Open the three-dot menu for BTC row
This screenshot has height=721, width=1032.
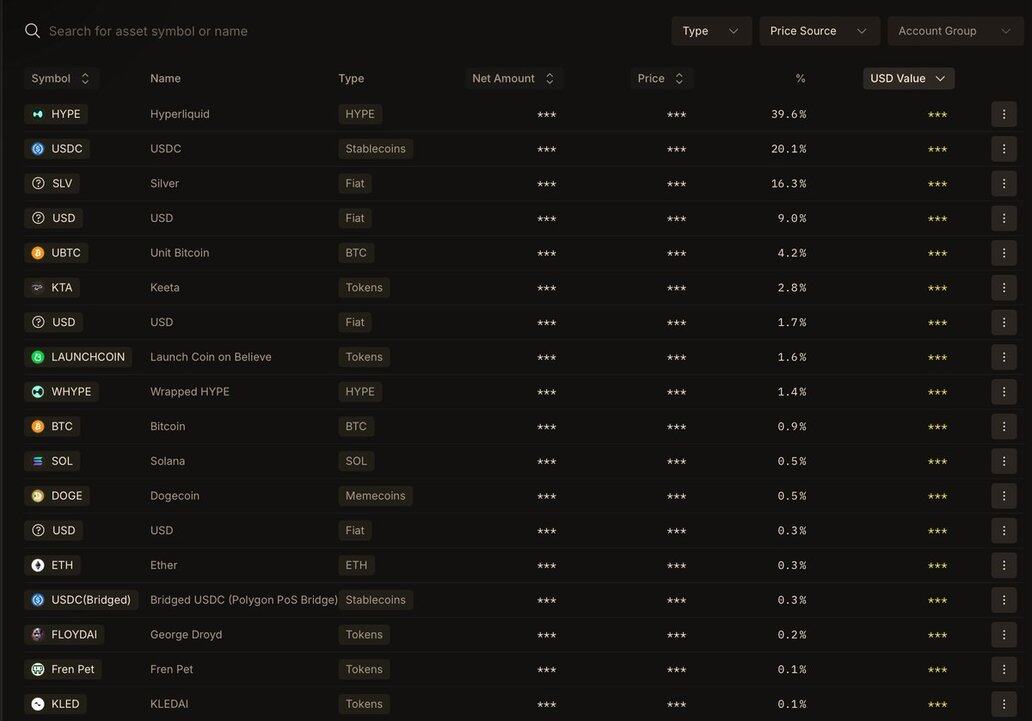coord(1004,427)
